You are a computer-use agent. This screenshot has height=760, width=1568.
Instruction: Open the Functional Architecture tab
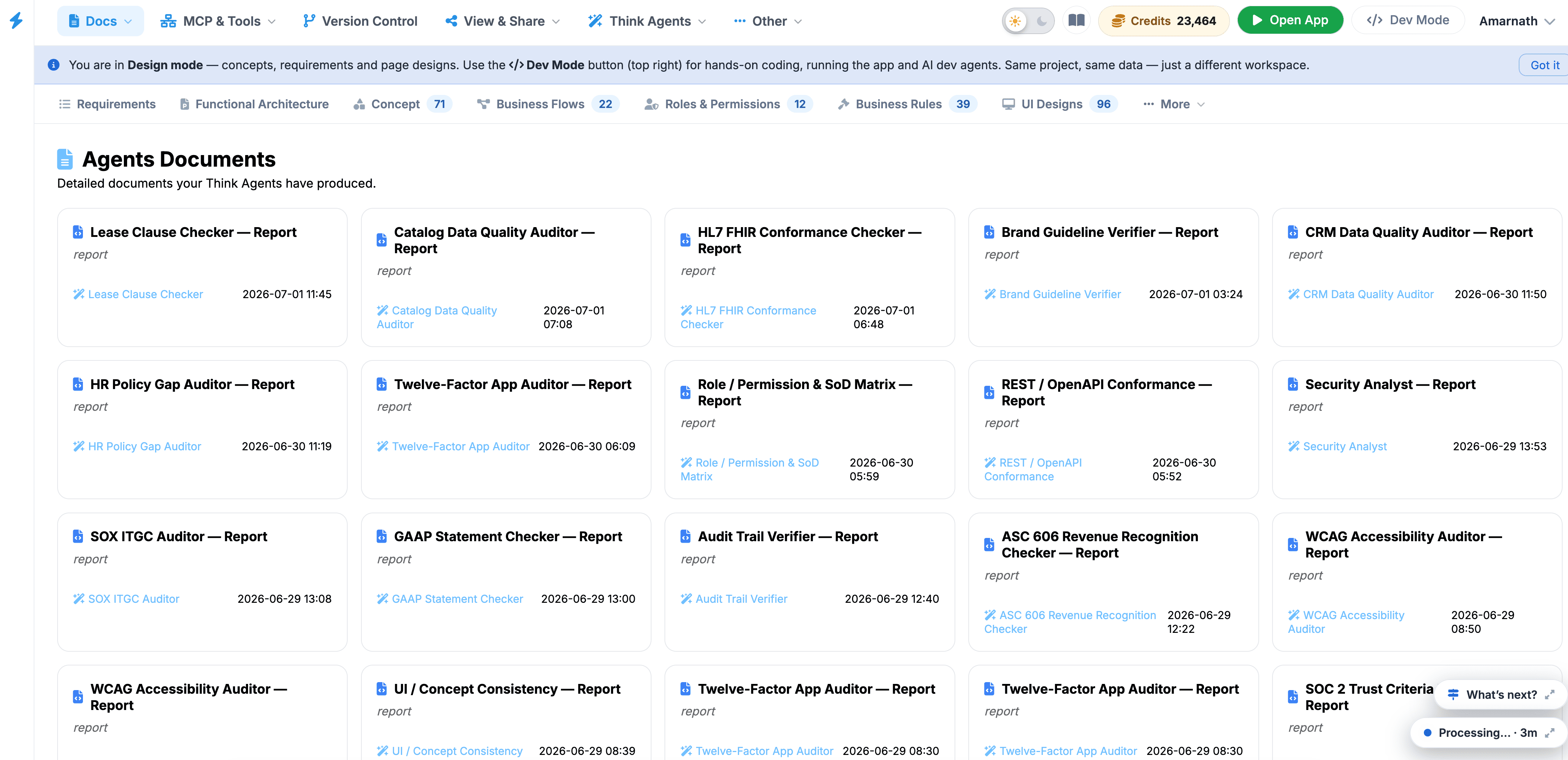coord(254,104)
